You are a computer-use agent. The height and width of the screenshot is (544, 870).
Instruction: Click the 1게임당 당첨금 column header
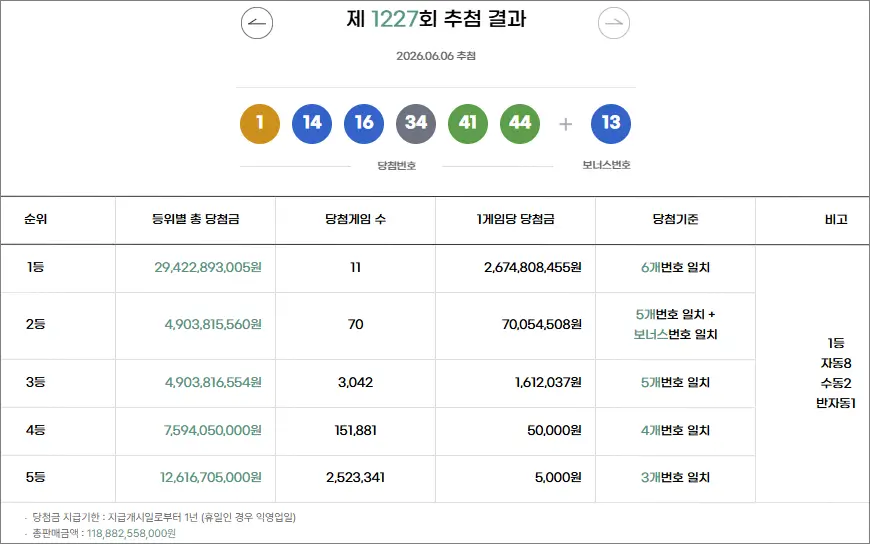pos(515,219)
